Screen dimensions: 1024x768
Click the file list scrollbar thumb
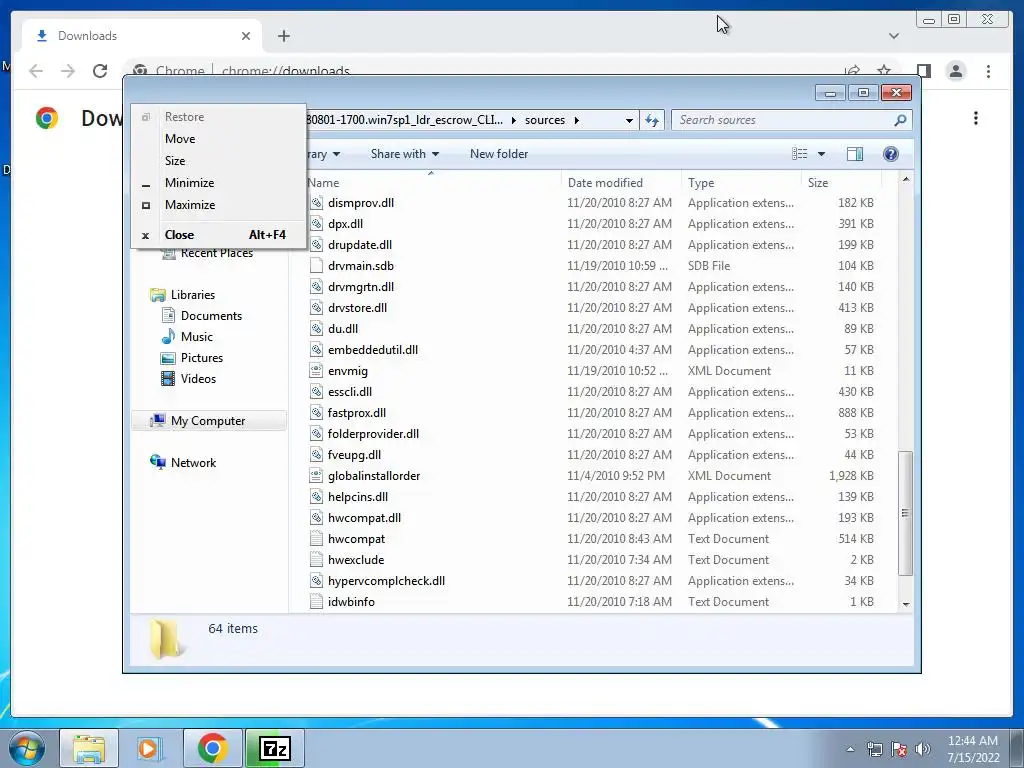click(x=905, y=513)
